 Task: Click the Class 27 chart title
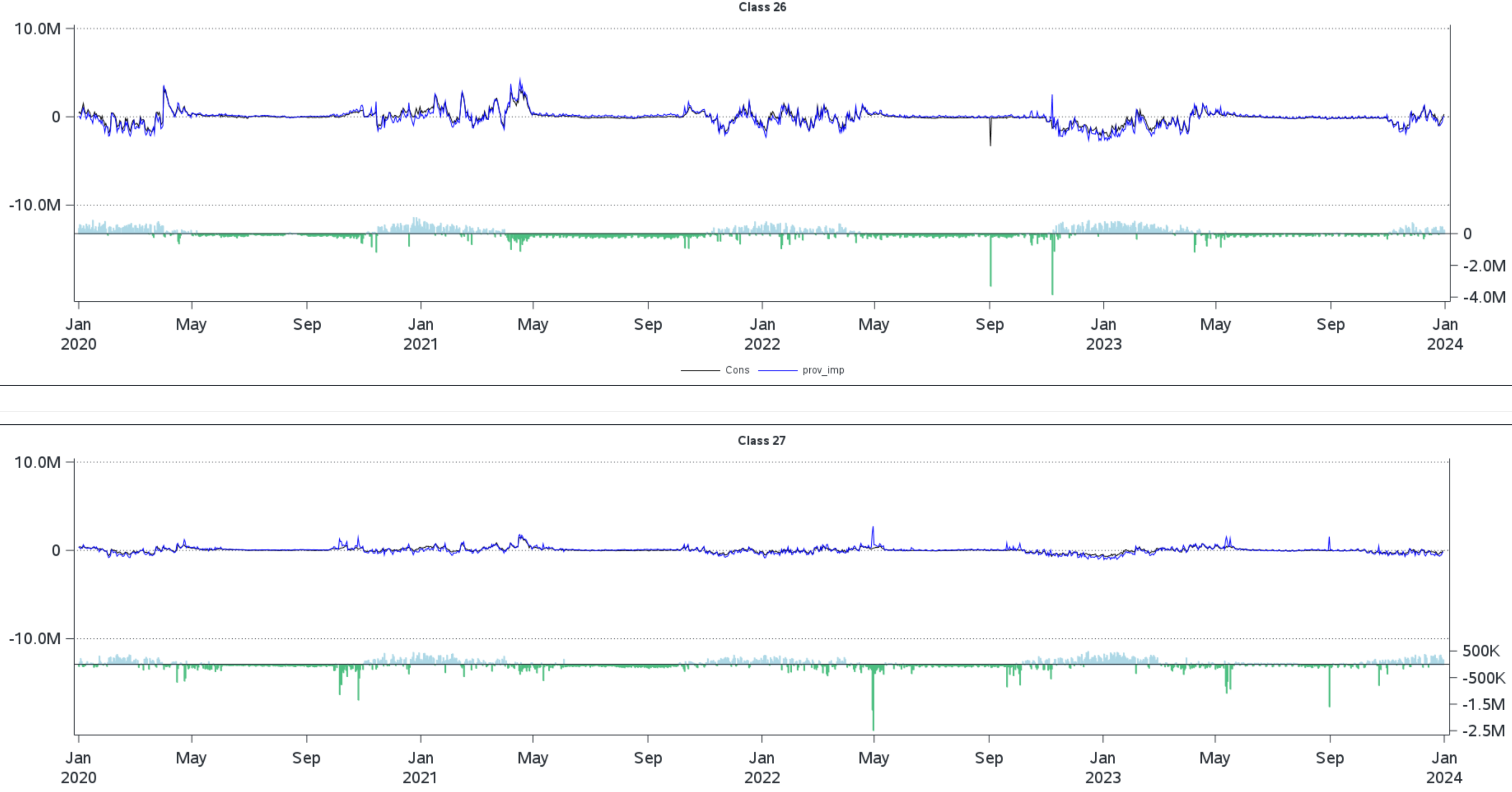(x=762, y=441)
